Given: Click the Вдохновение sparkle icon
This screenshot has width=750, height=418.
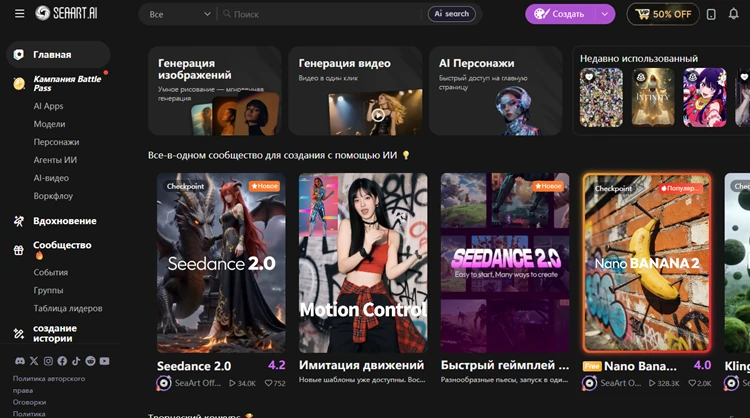Looking at the screenshot, I should click(x=19, y=221).
